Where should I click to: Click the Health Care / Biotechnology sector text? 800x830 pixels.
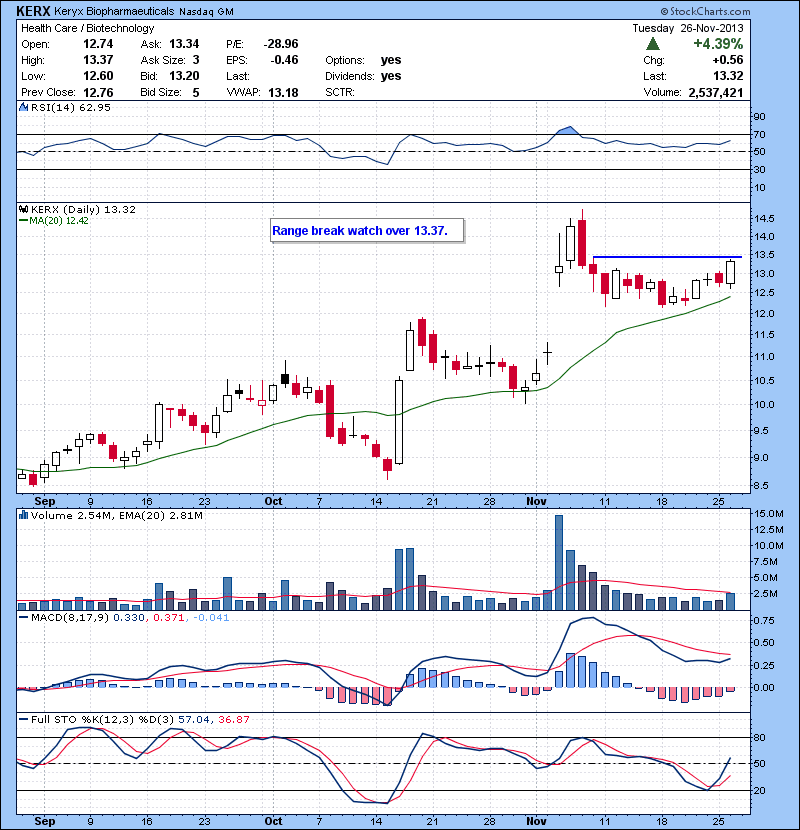[x=87, y=28]
